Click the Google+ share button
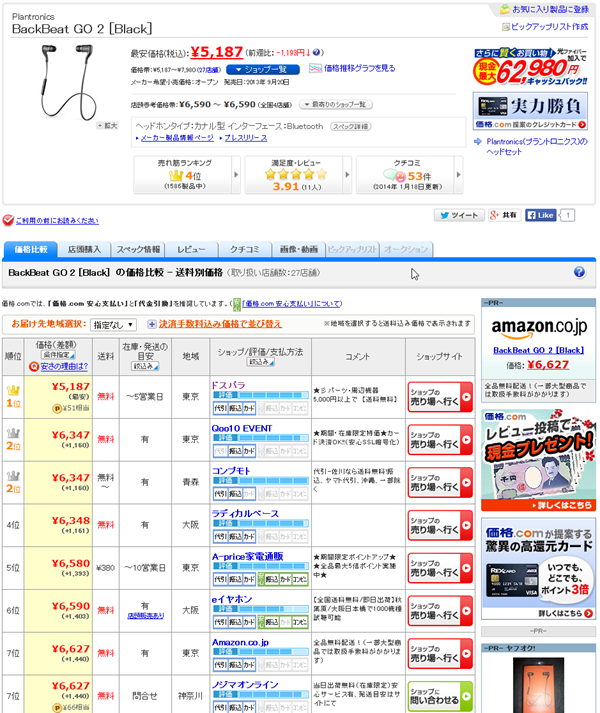 pos(504,215)
